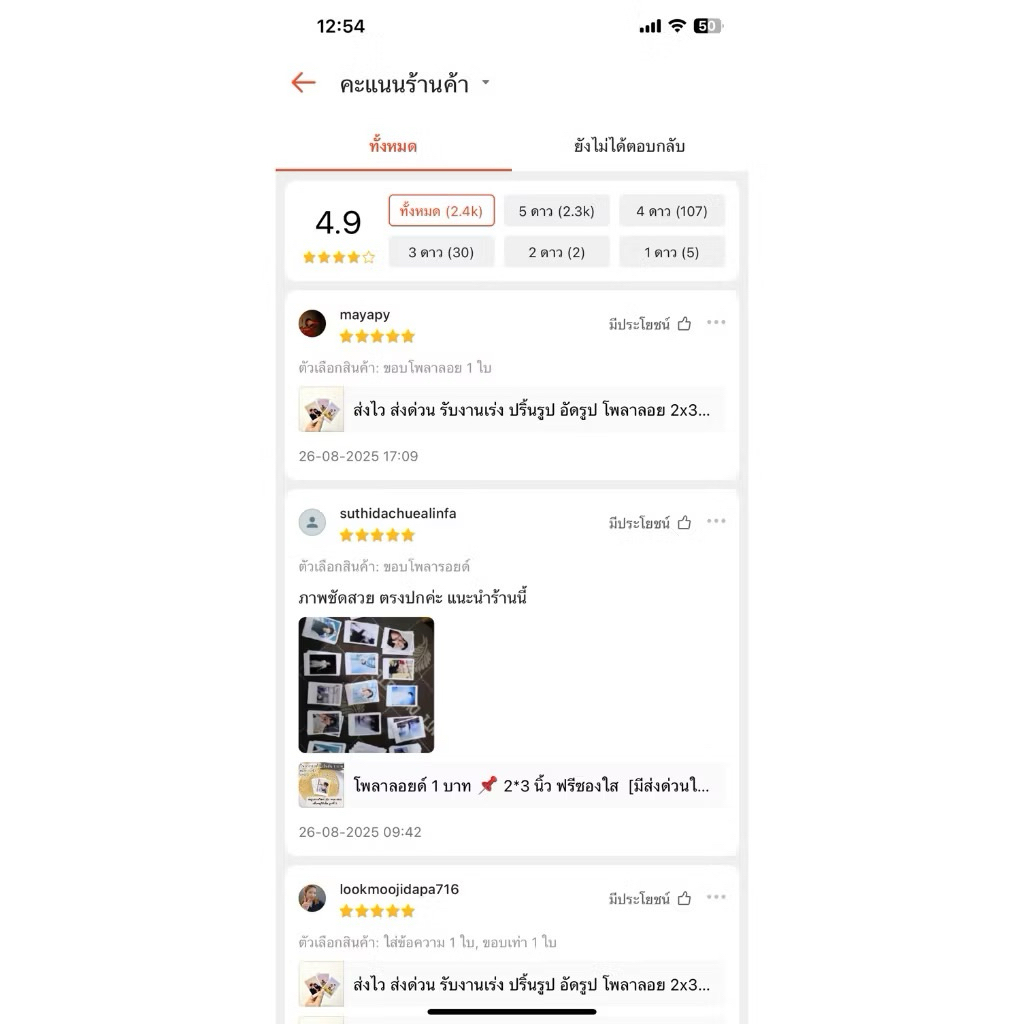Open more options on suthidachuealinfa's review
1024x1024 pixels.
(x=716, y=520)
